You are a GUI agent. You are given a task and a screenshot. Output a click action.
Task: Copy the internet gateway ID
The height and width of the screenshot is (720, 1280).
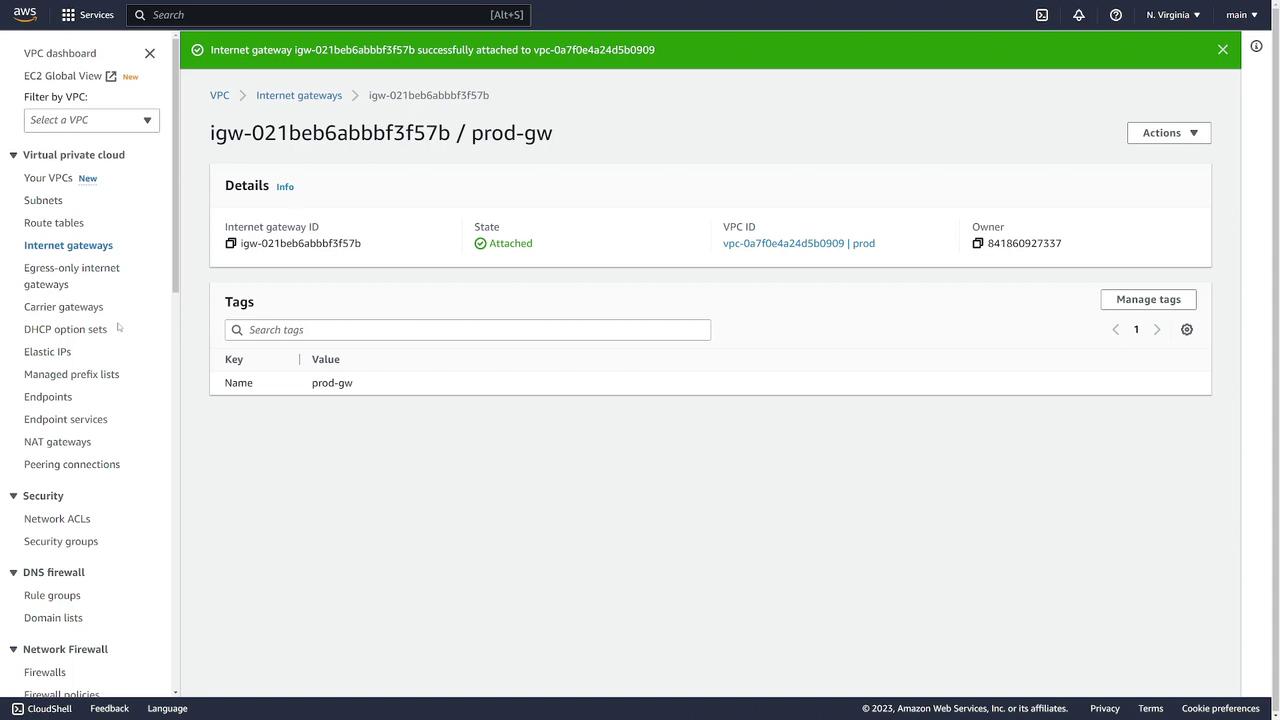[231, 243]
